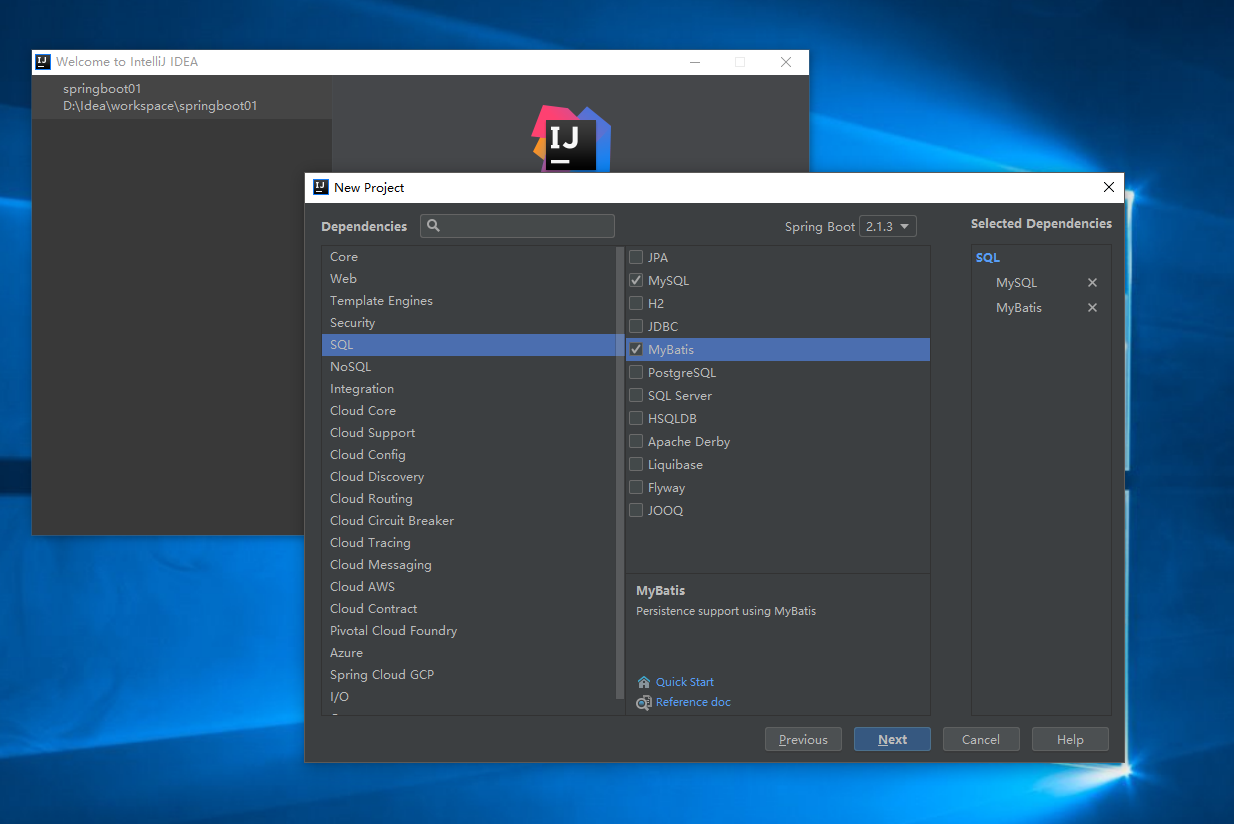Select the Core category
The height and width of the screenshot is (824, 1234).
tap(468, 257)
